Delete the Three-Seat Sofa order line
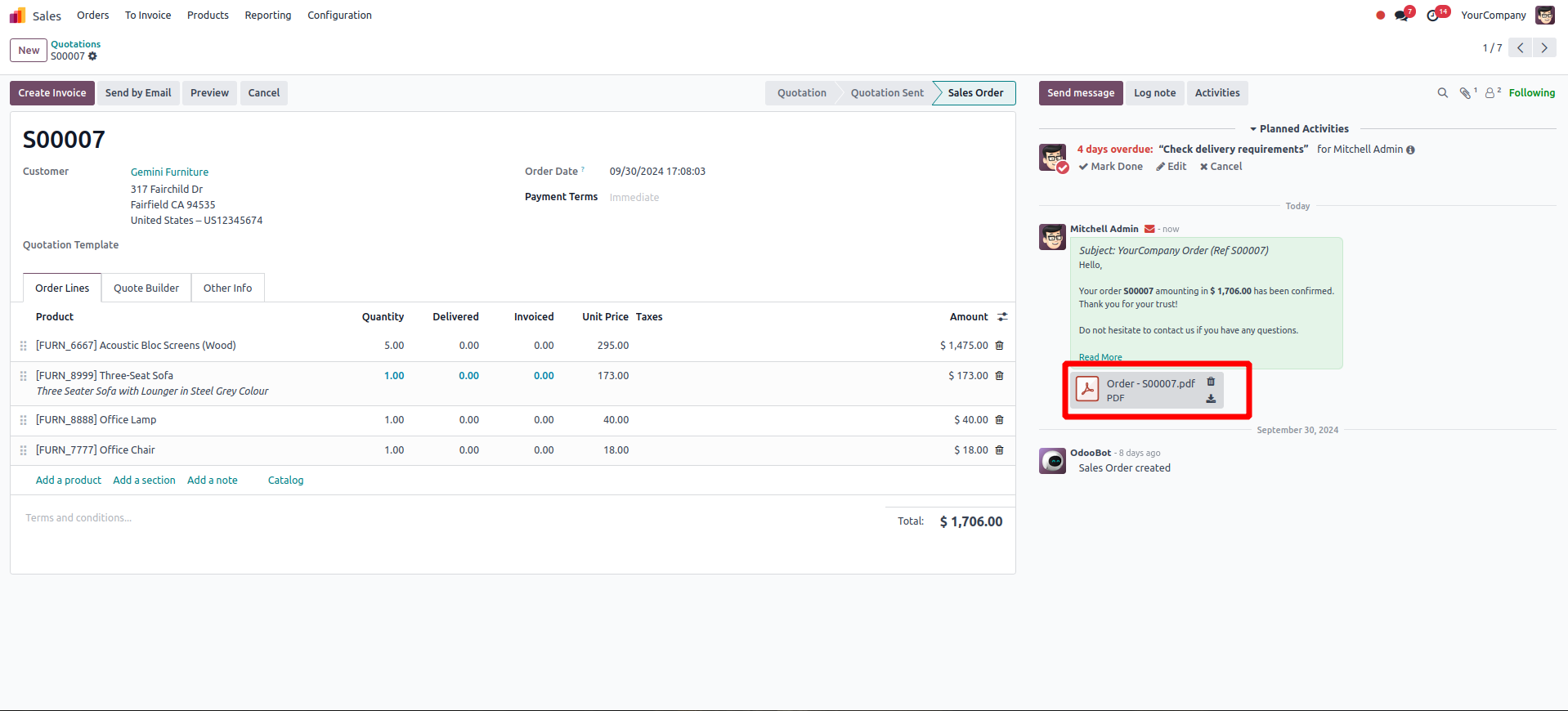The image size is (1568, 711). coord(999,376)
